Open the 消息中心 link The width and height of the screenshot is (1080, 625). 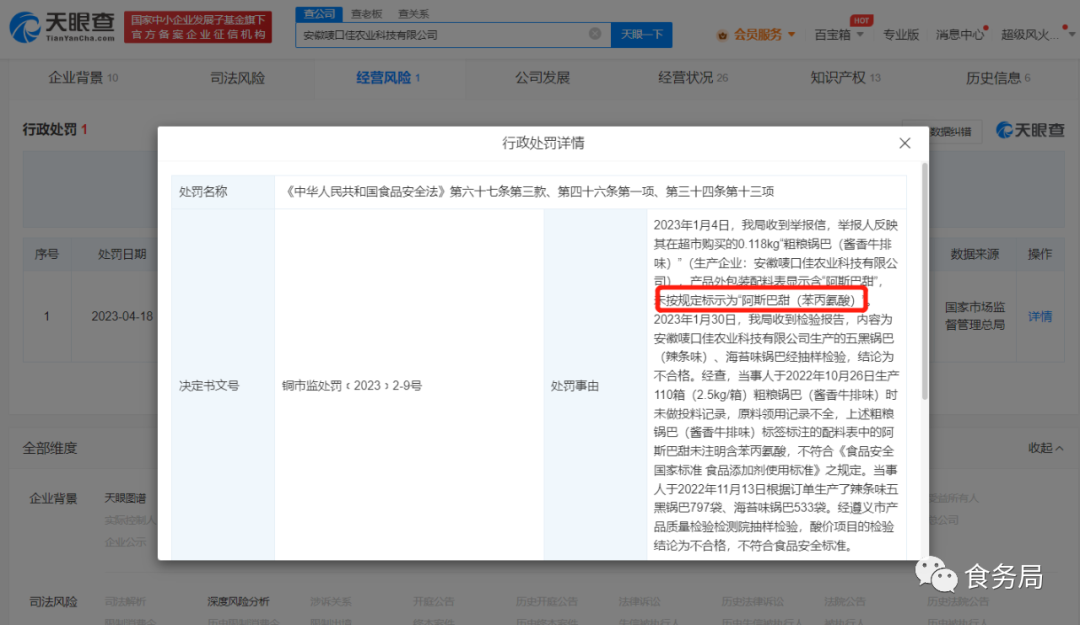(959, 34)
